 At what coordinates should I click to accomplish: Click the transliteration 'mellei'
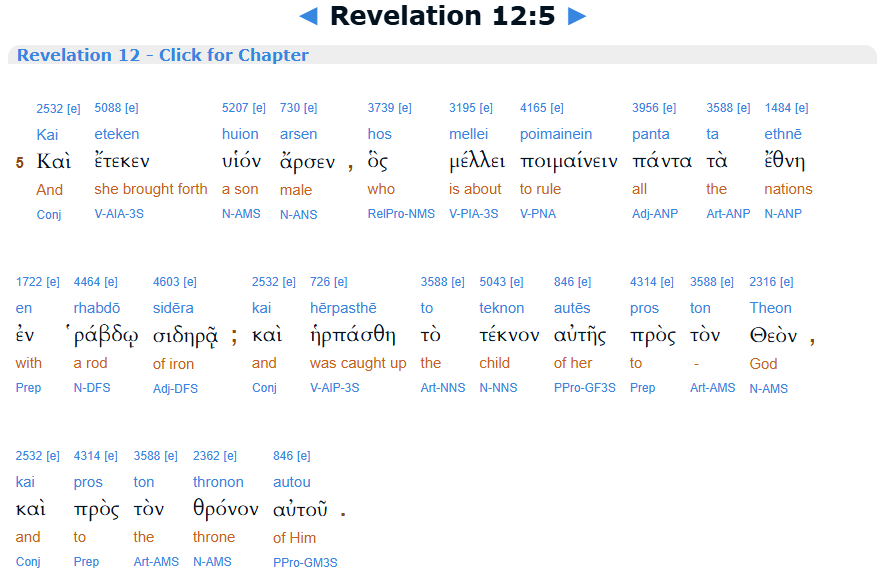tap(469, 134)
